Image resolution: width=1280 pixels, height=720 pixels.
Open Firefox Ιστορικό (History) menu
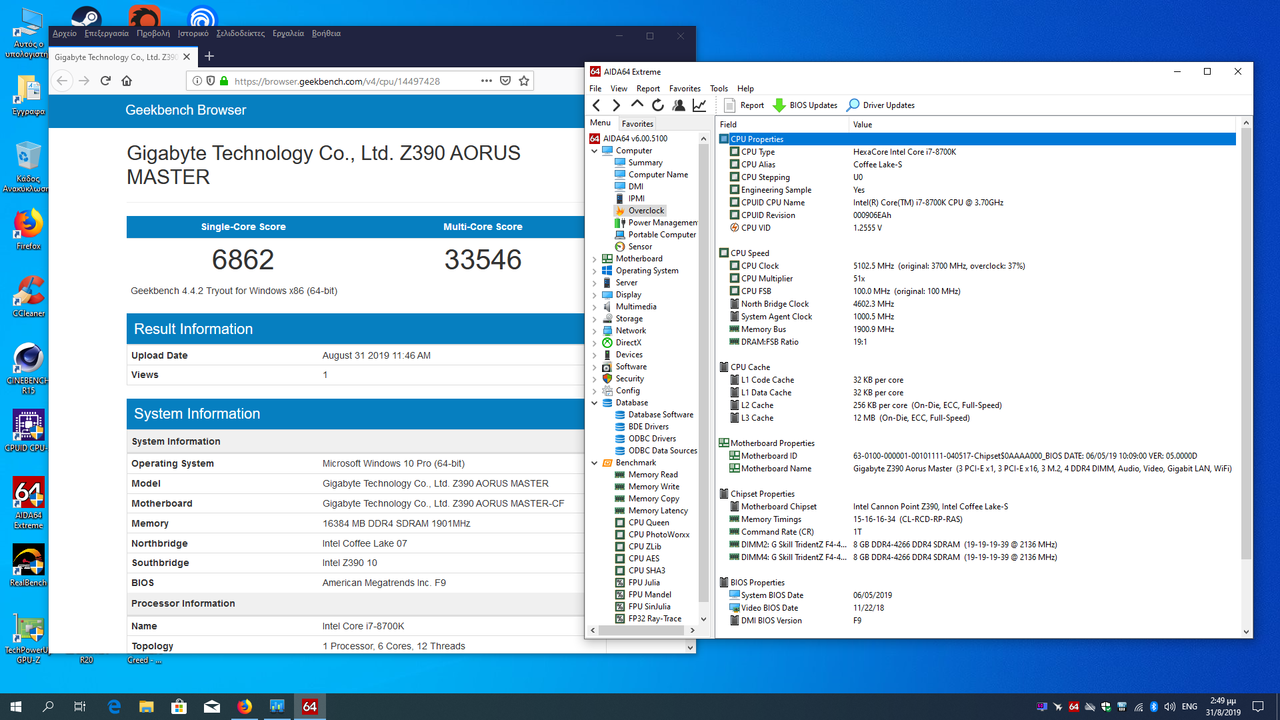click(194, 33)
